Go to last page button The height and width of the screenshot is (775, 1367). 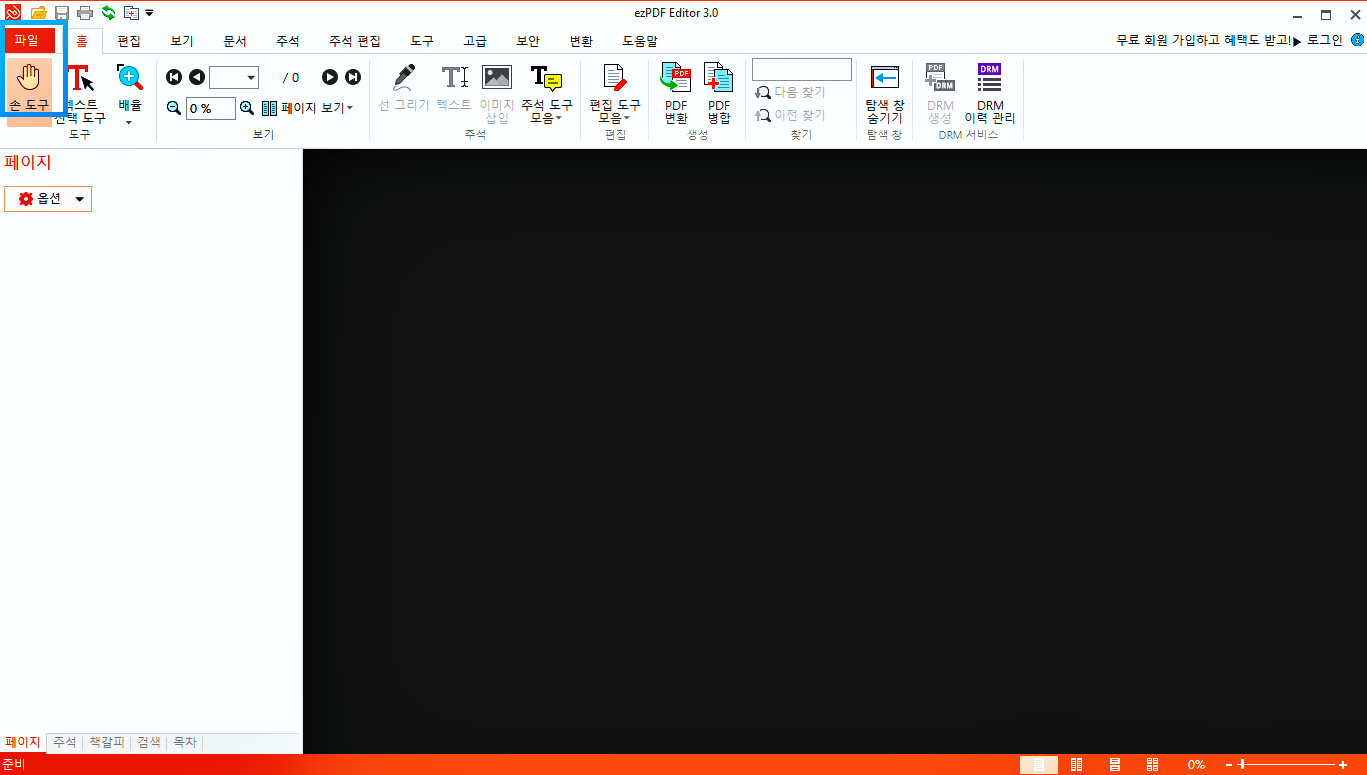tap(353, 77)
